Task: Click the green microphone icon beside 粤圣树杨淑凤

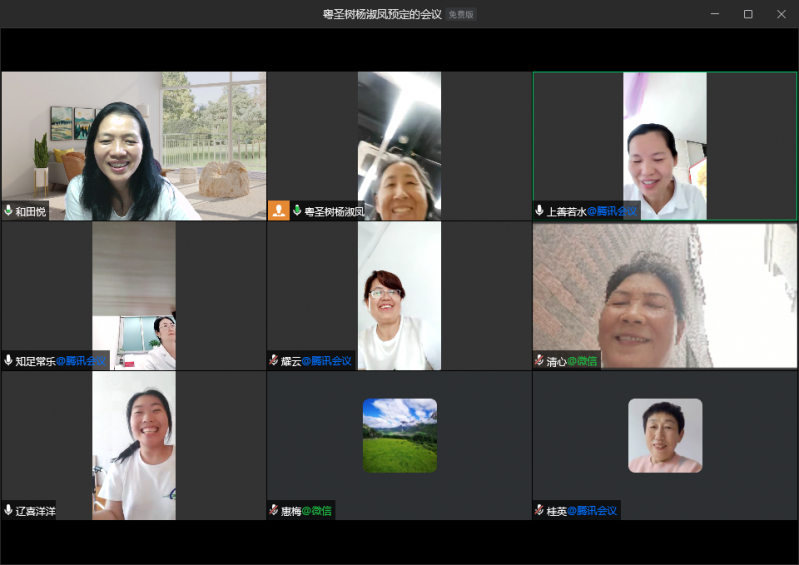Action: click(297, 211)
